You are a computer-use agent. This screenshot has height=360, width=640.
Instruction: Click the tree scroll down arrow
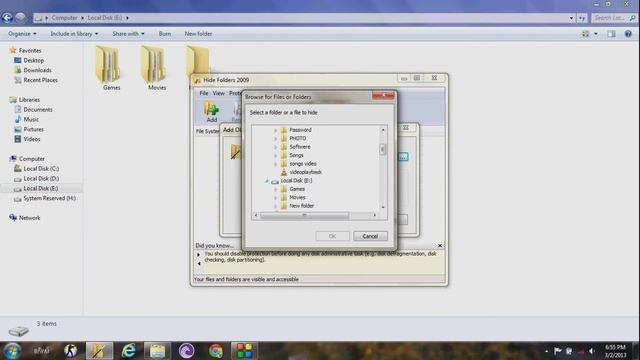tap(383, 207)
